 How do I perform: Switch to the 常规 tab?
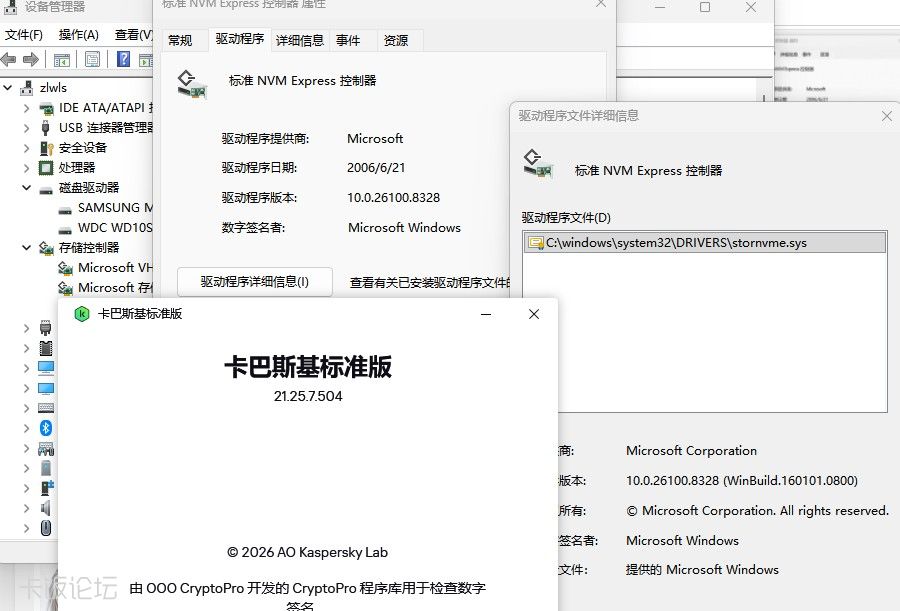(180, 40)
